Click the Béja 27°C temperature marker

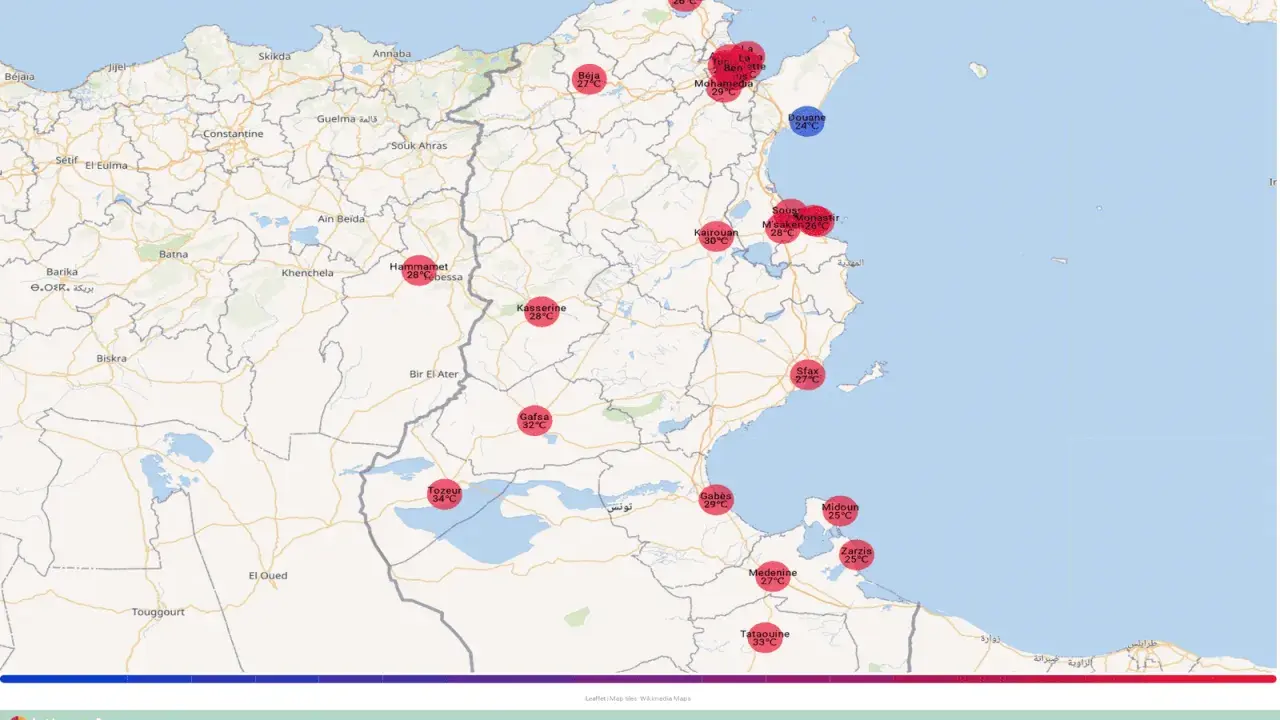(x=589, y=79)
